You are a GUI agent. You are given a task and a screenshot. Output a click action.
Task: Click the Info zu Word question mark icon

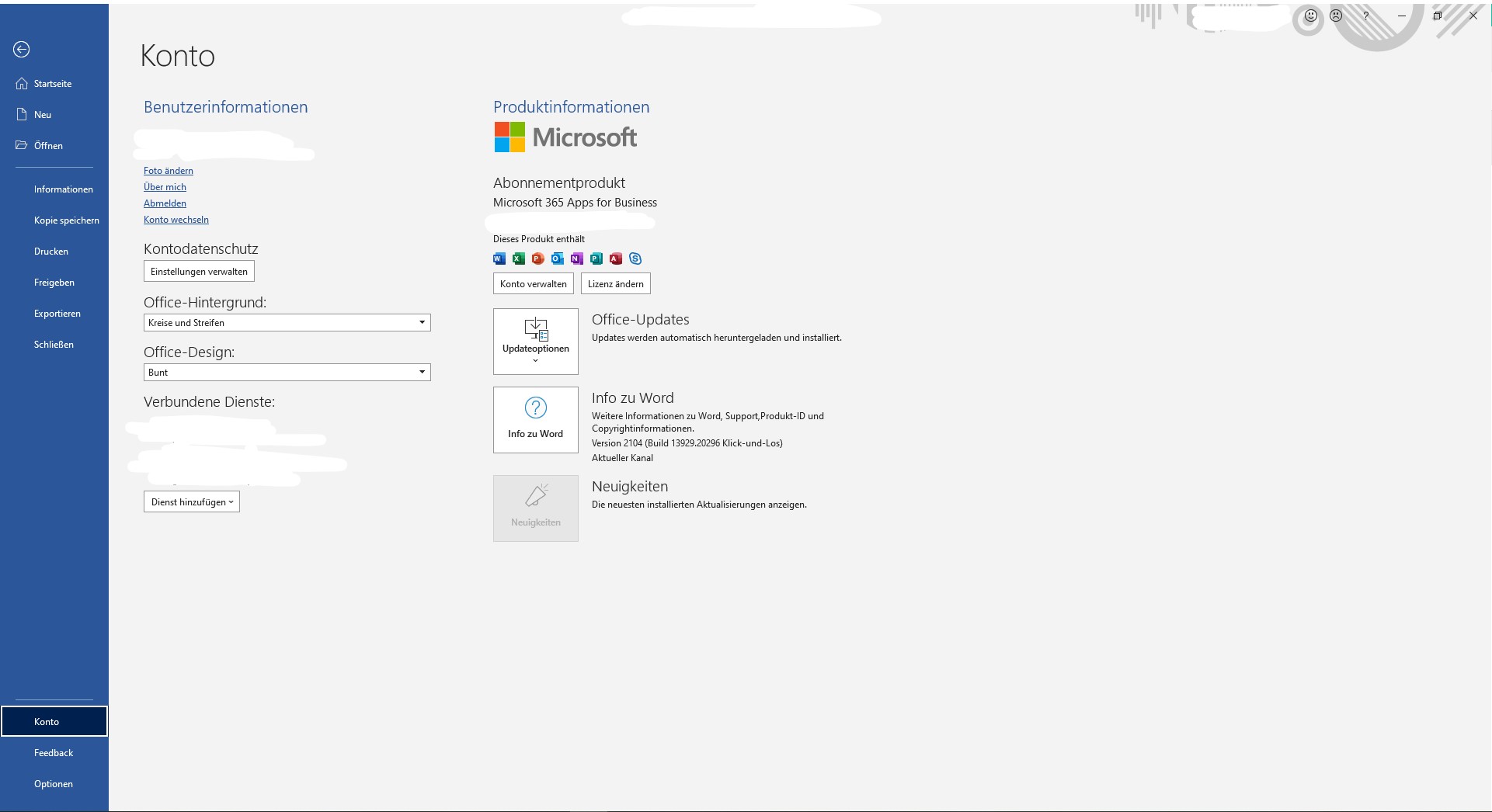coord(535,407)
